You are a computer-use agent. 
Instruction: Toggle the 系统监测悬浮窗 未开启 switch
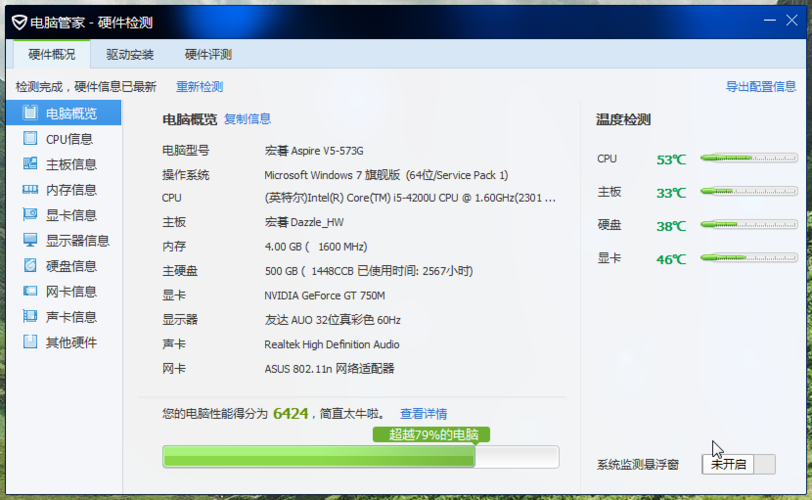coord(738,464)
